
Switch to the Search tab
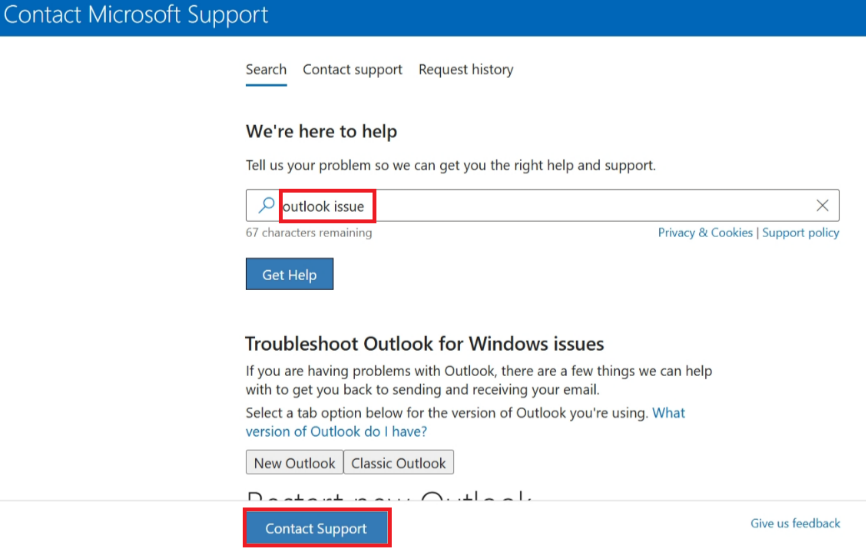point(266,70)
